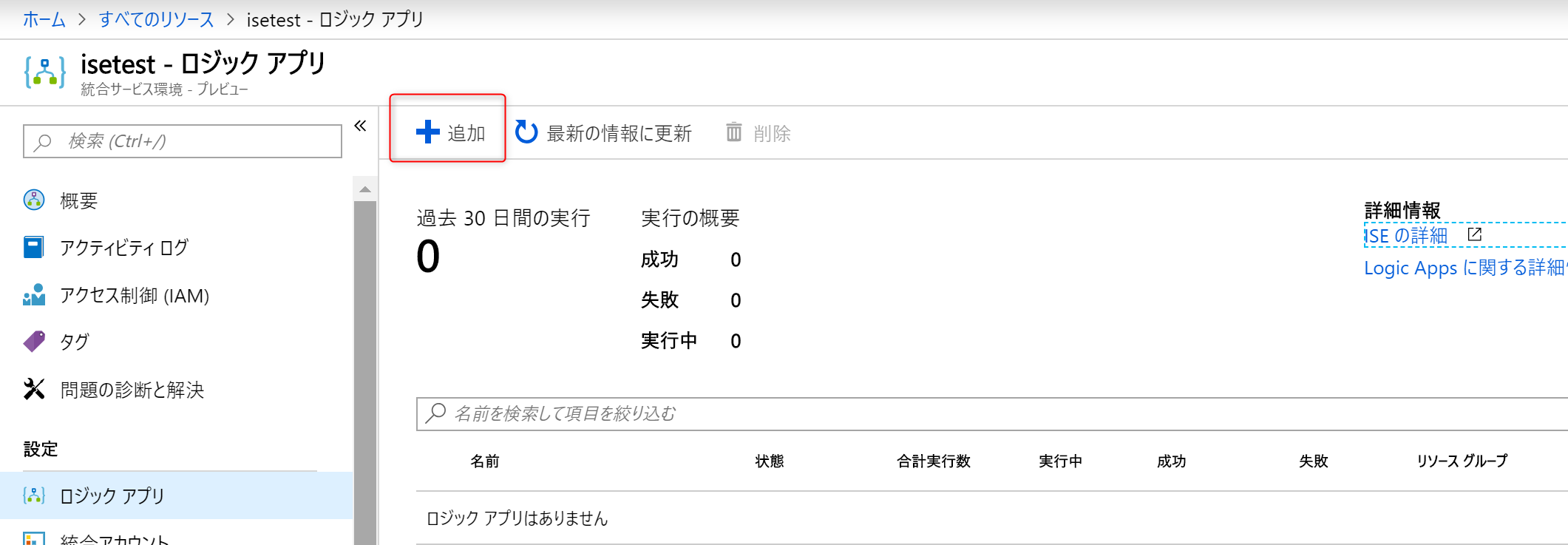Viewport: 1568px width, 545px height.
Task: Click the sidebar vertical scrollbar thumb
Action: (x=365, y=373)
